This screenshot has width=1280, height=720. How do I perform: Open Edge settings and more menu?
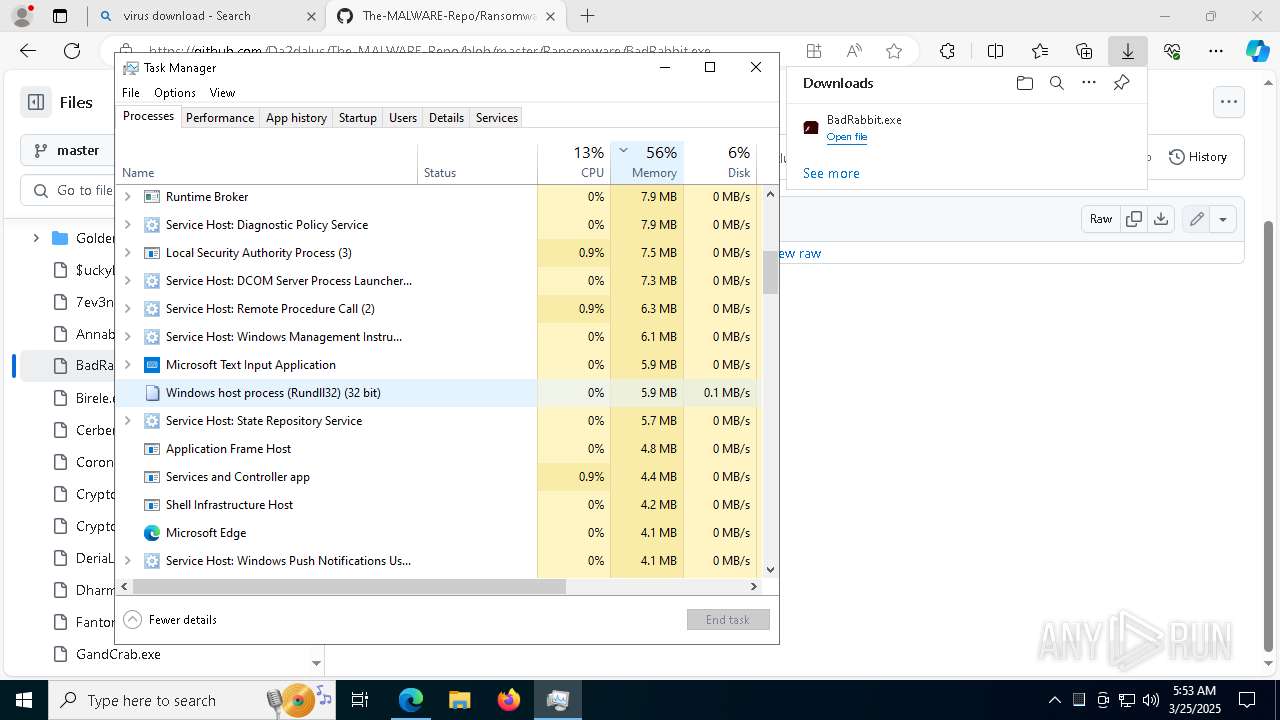tap(1216, 51)
